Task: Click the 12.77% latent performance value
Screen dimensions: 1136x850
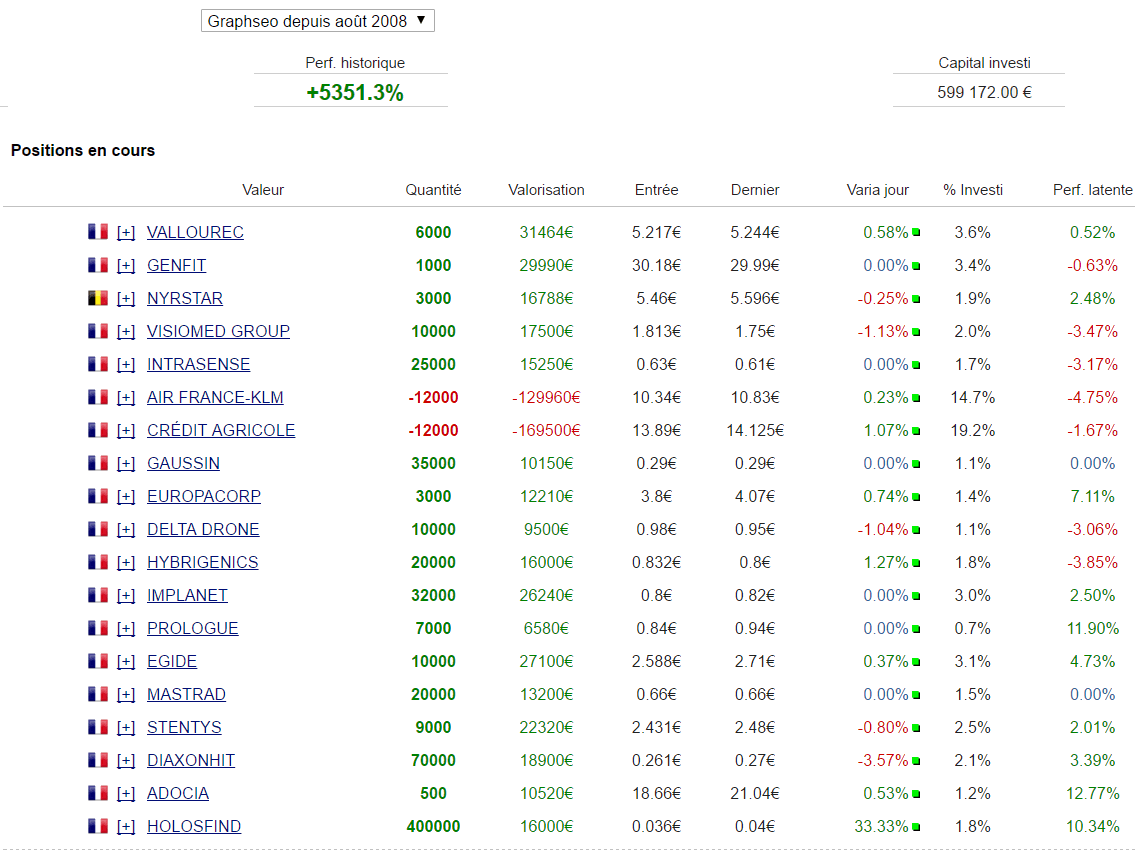Action: (x=1093, y=793)
